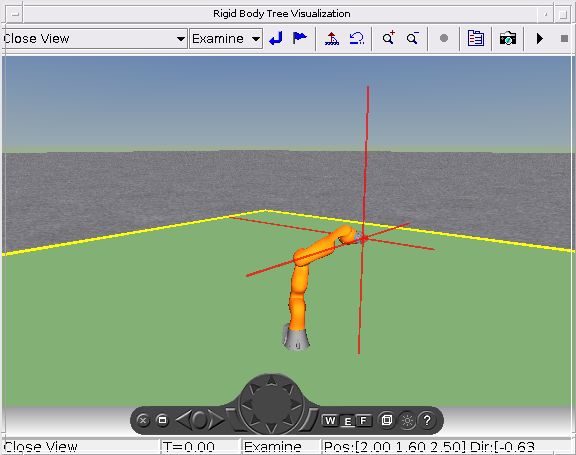The height and width of the screenshot is (455, 576).
Task: Open the block parameters sheet icon
Action: (x=476, y=38)
